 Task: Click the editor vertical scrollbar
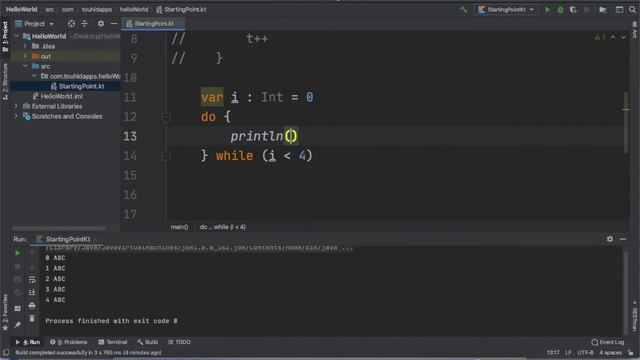[x=626, y=122]
